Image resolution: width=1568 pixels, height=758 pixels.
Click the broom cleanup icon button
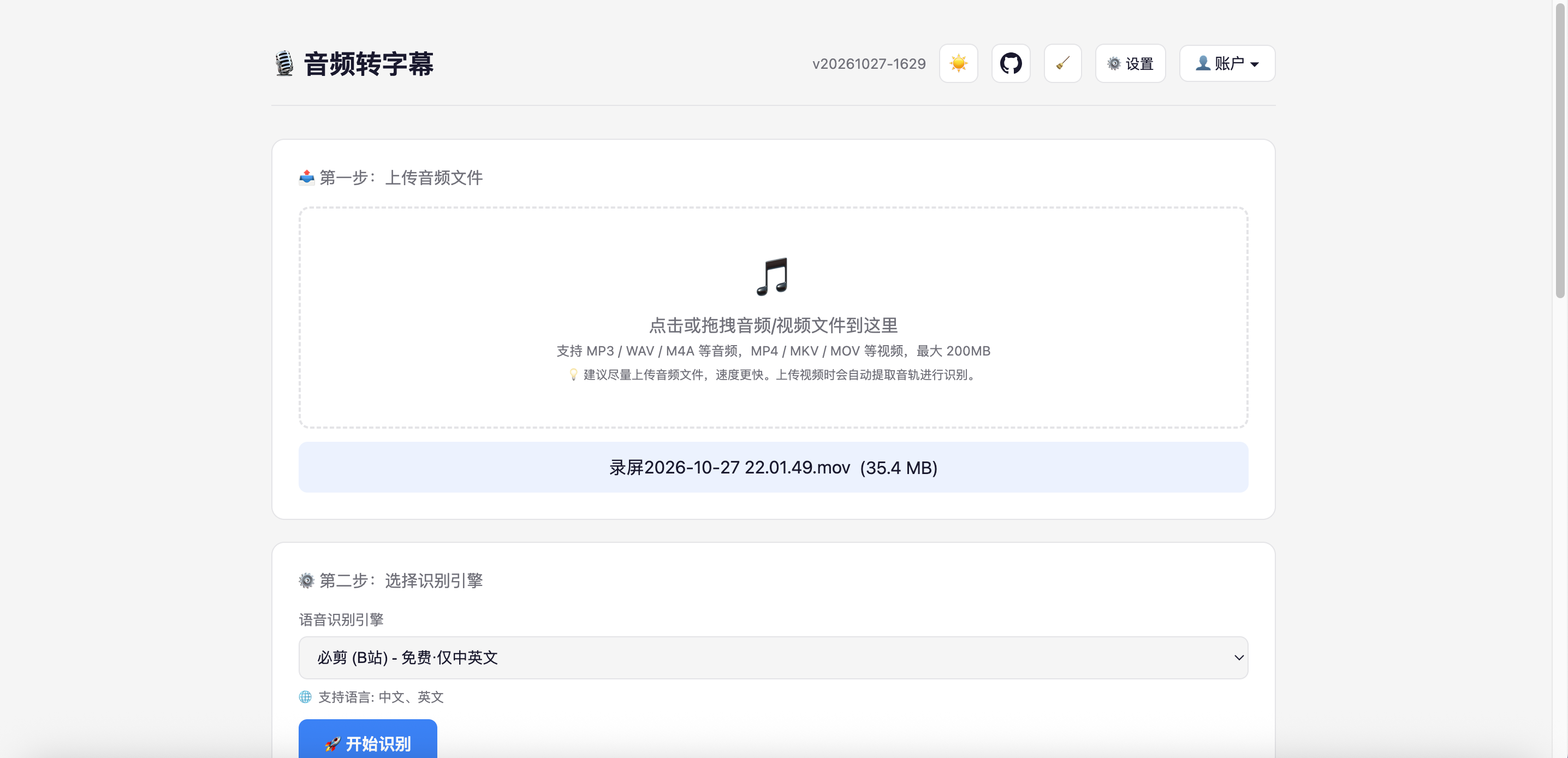tap(1062, 63)
